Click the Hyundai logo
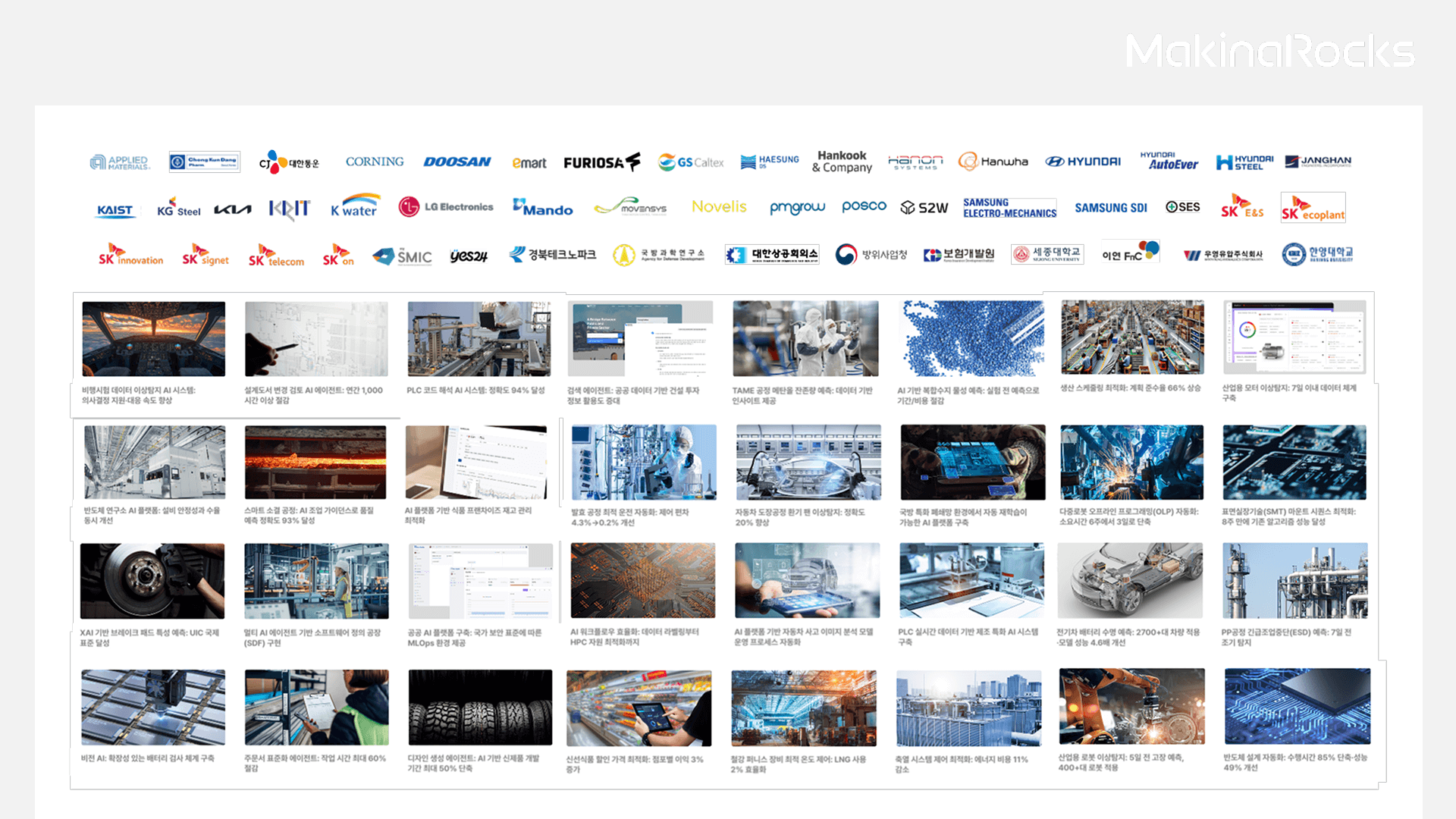The height and width of the screenshot is (819, 1456). pyautogui.click(x=1083, y=162)
